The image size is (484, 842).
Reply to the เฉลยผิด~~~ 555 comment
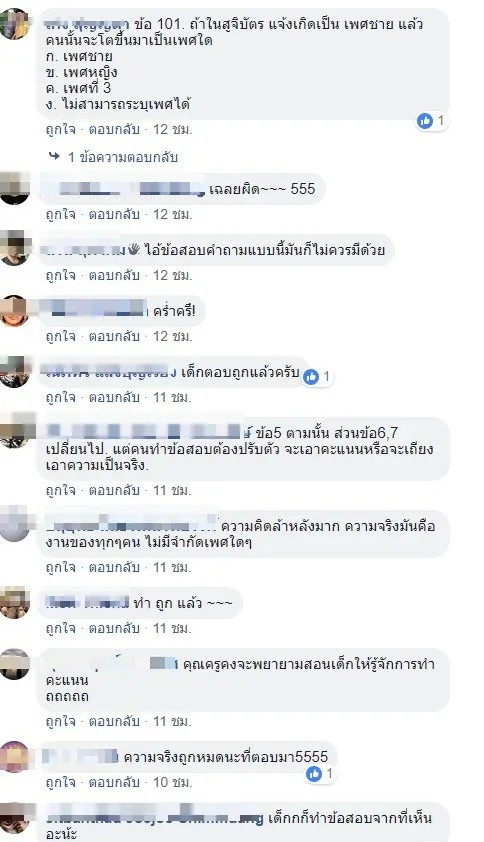(x=114, y=214)
